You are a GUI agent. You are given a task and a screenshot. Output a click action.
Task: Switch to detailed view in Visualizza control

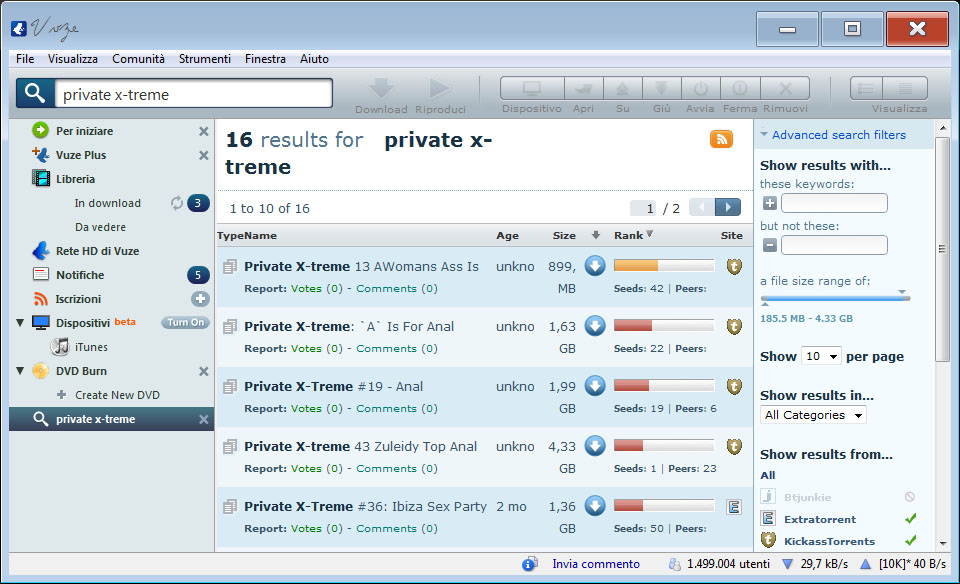tap(905, 89)
